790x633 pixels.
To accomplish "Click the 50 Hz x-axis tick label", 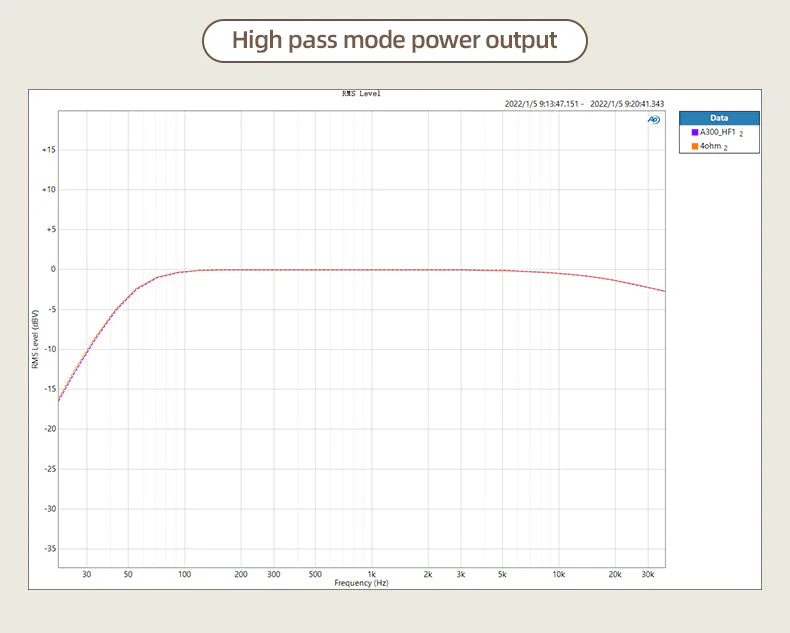I will click(x=128, y=574).
